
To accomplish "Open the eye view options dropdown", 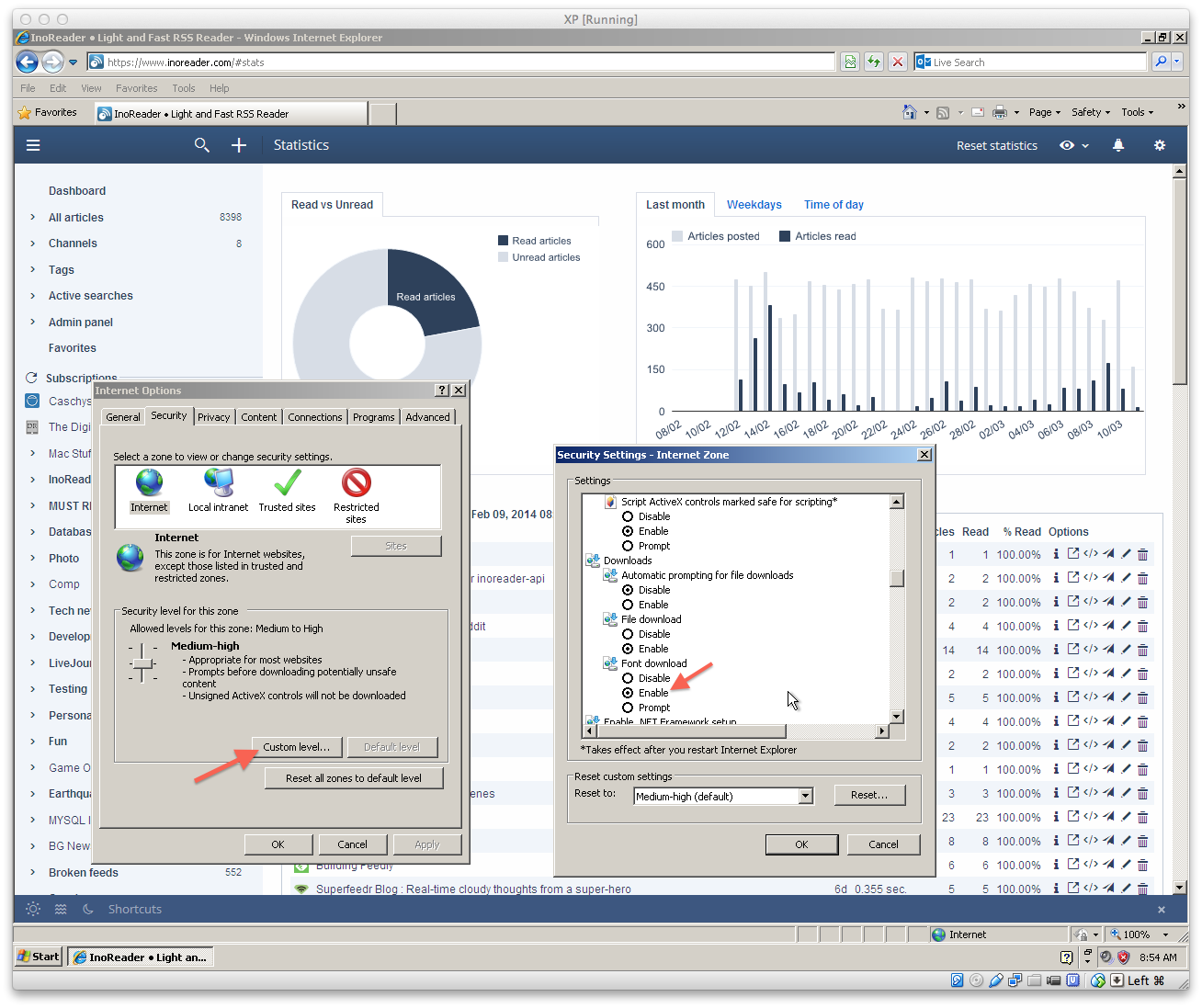I will (x=1073, y=145).
